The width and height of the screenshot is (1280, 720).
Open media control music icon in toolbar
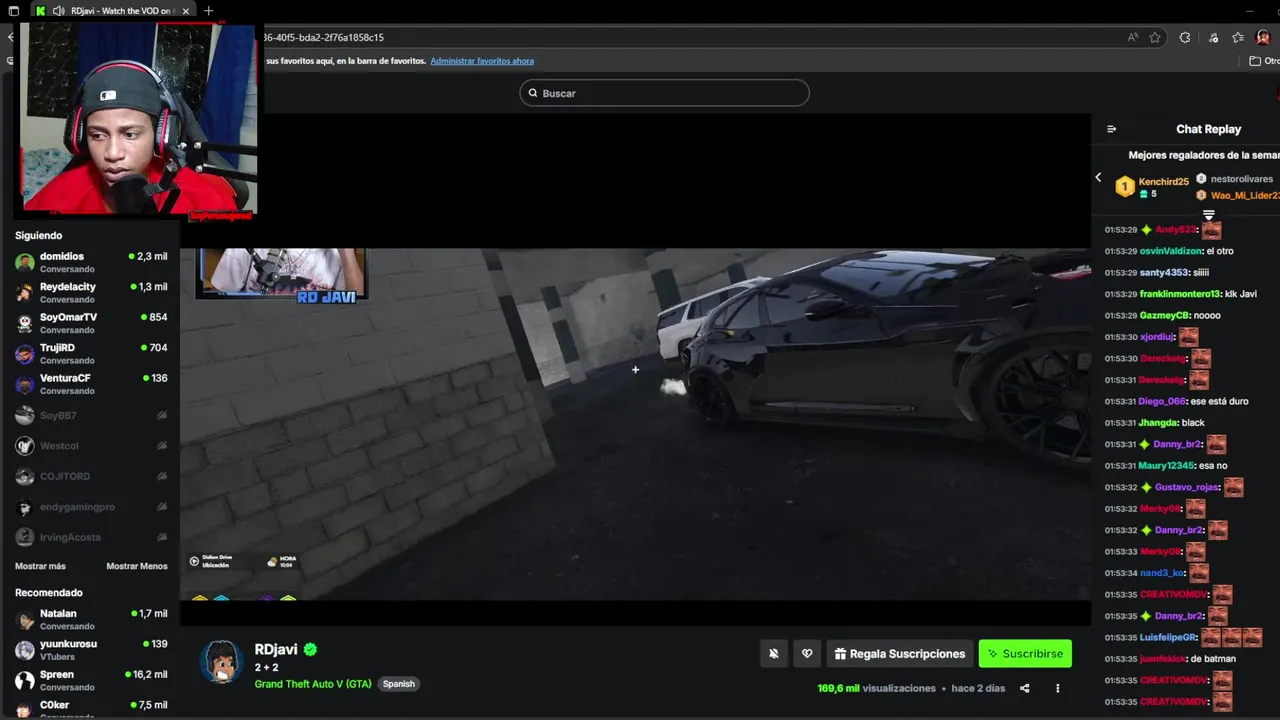1213,37
